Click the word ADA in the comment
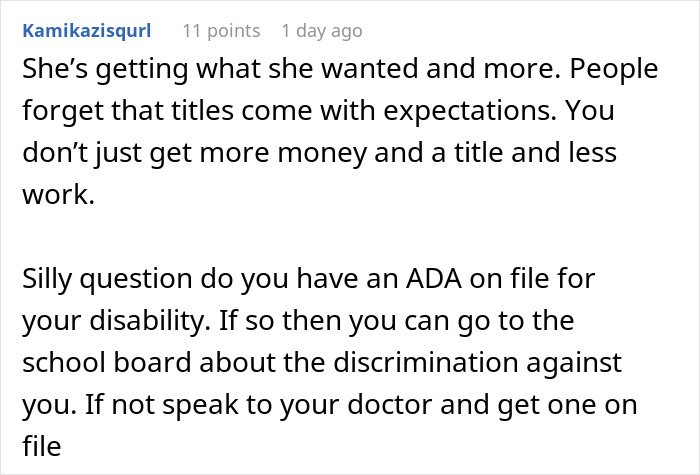This screenshot has height=475, width=700. [433, 279]
